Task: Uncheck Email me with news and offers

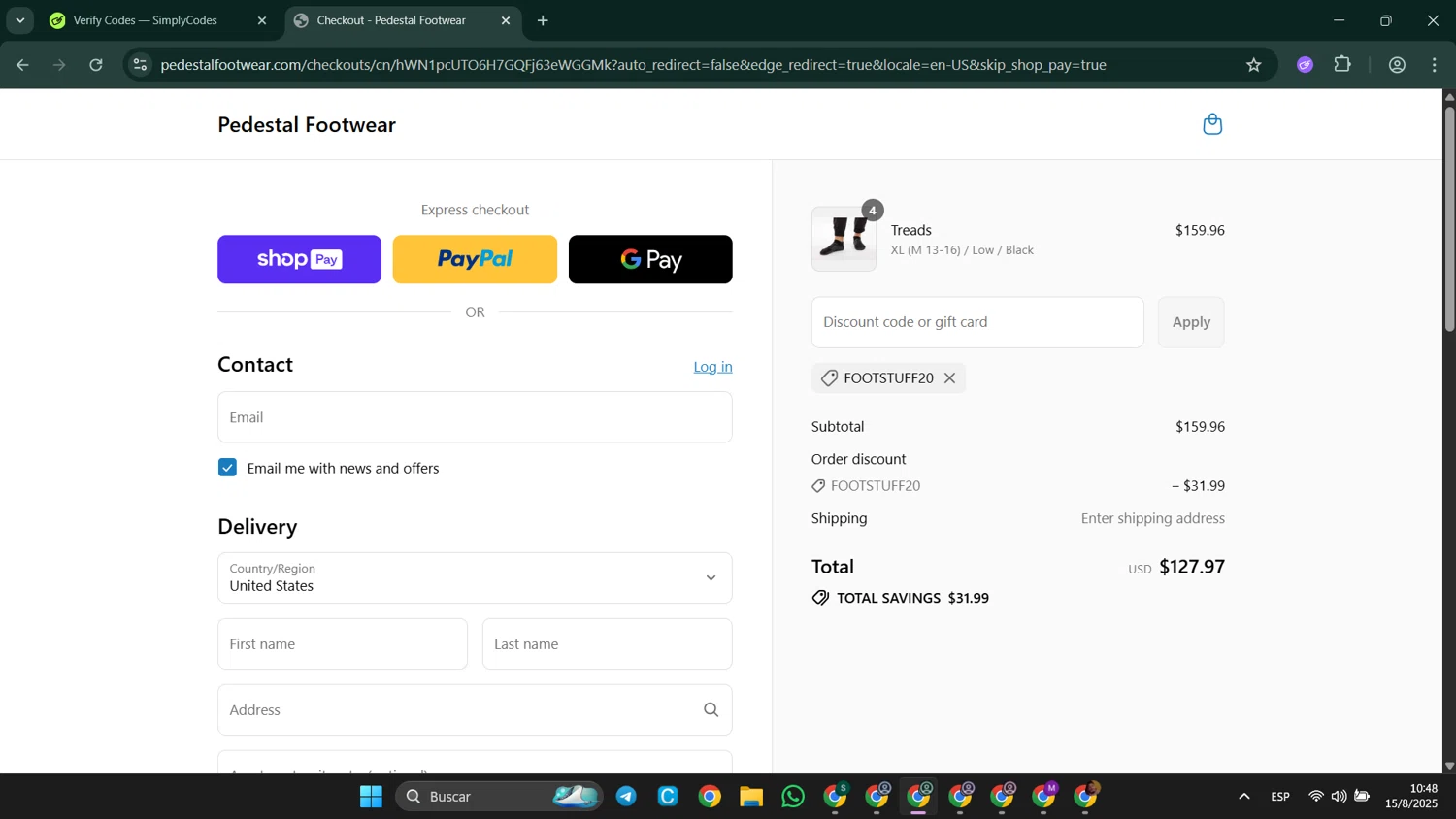Action: pos(228,468)
